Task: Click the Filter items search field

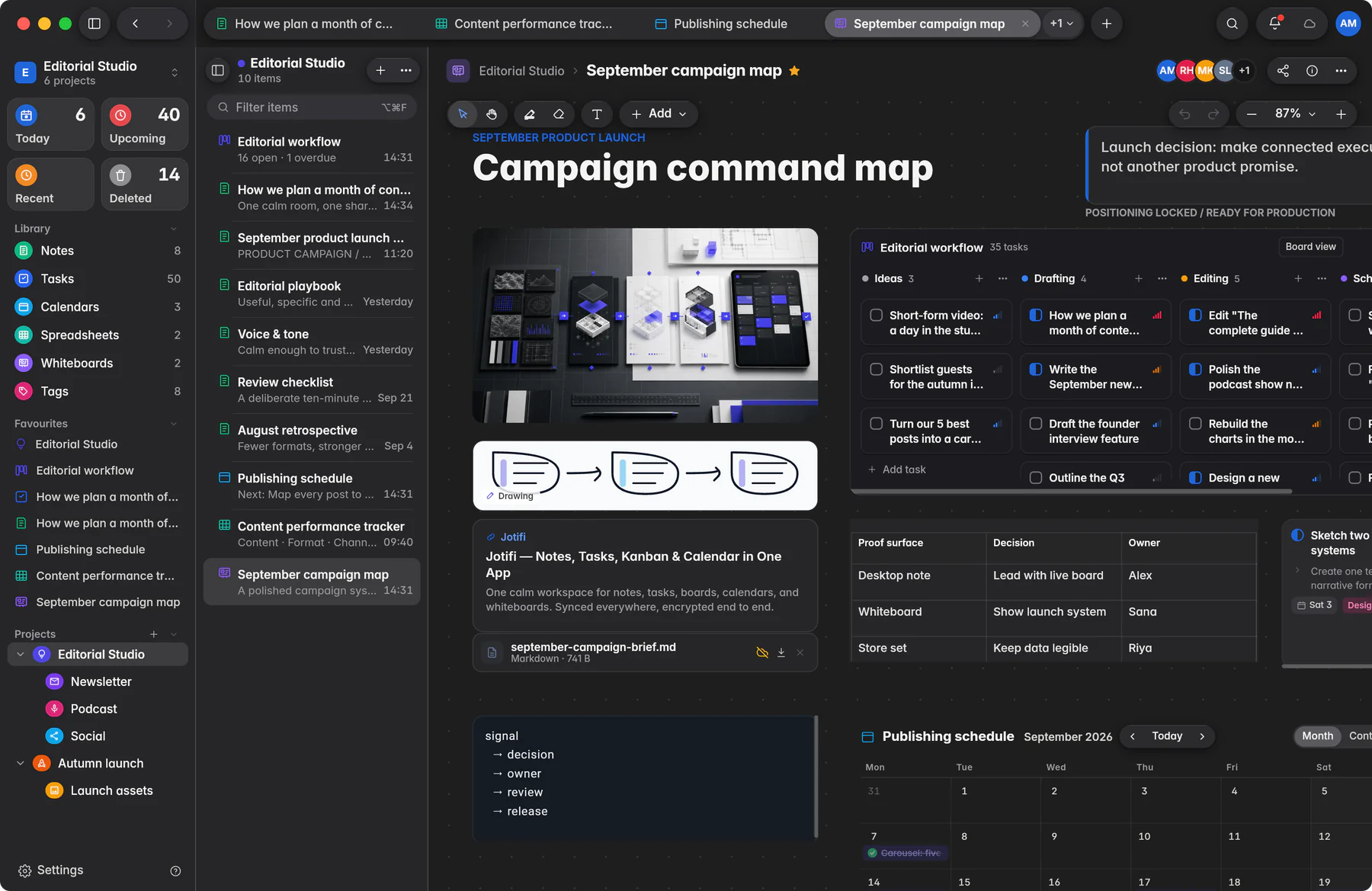Action: pyautogui.click(x=312, y=107)
